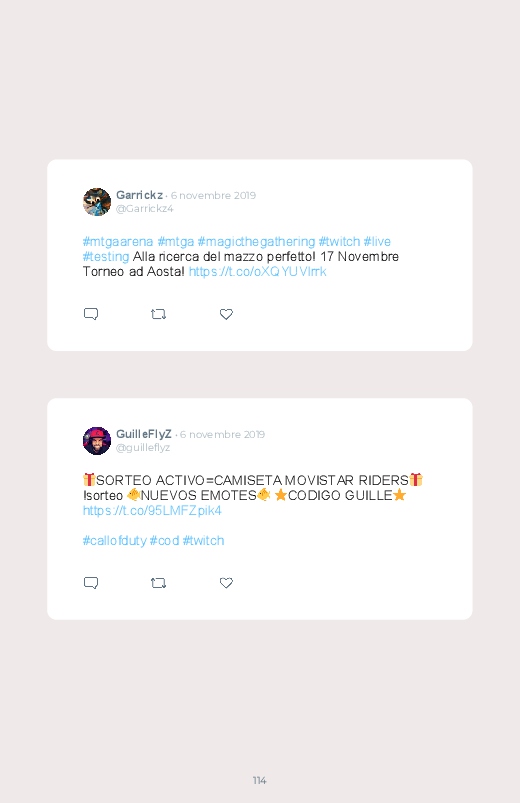This screenshot has width=520, height=803.
Task: Click the #mtga hashtag
Action: (x=176, y=241)
